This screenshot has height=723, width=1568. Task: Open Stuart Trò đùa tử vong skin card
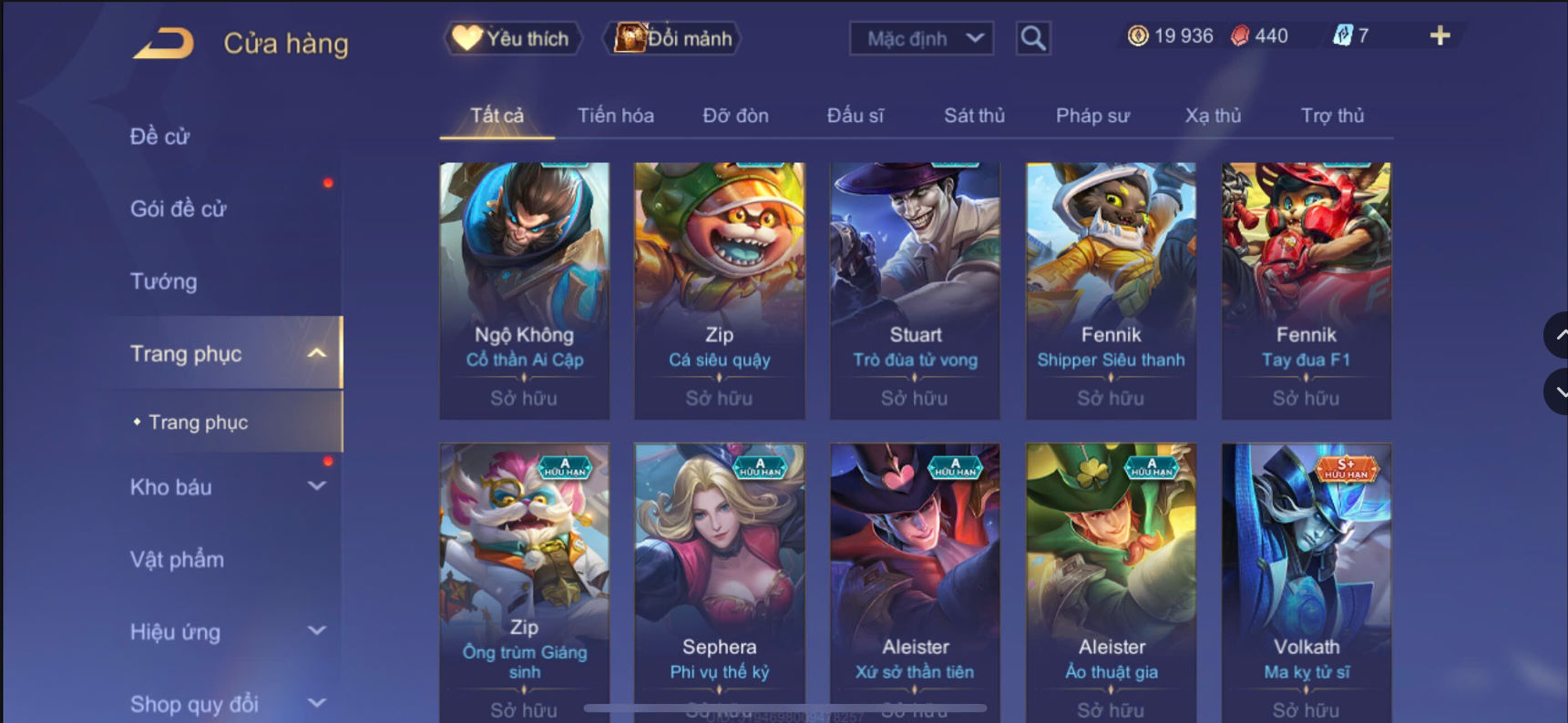coord(915,290)
